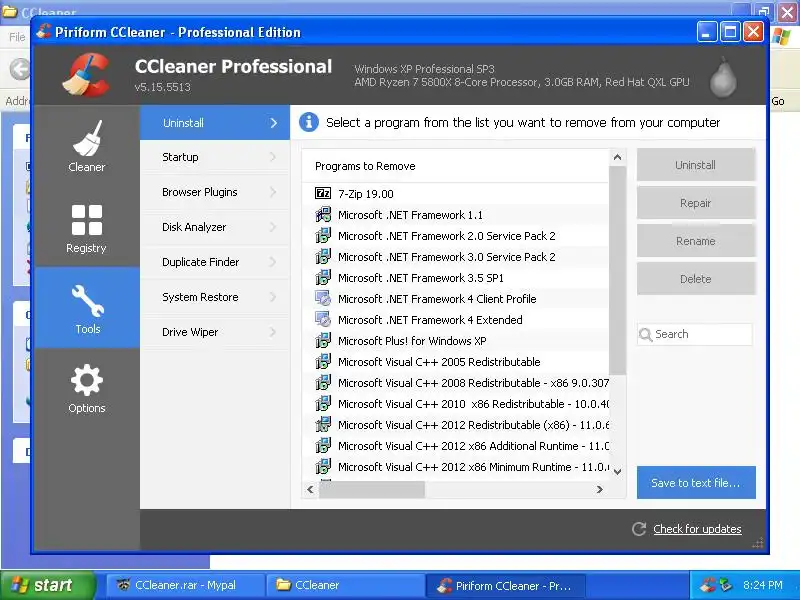The width and height of the screenshot is (800, 600).
Task: Select the Tools wrench icon
Action: pos(88,301)
